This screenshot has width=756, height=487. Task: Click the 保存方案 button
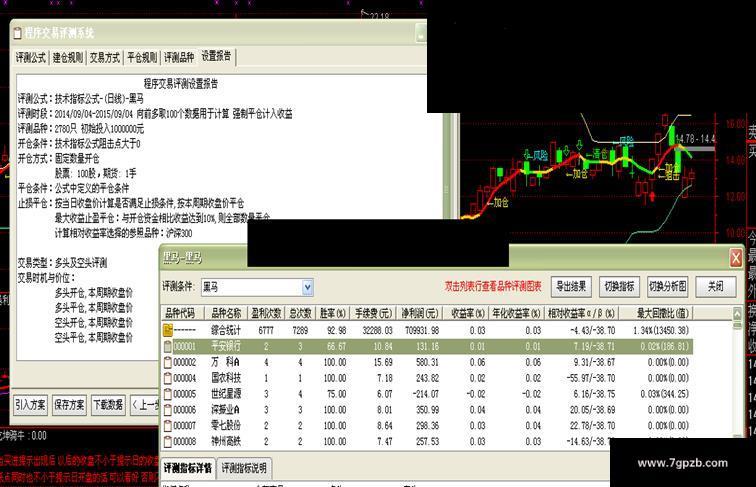pos(69,405)
